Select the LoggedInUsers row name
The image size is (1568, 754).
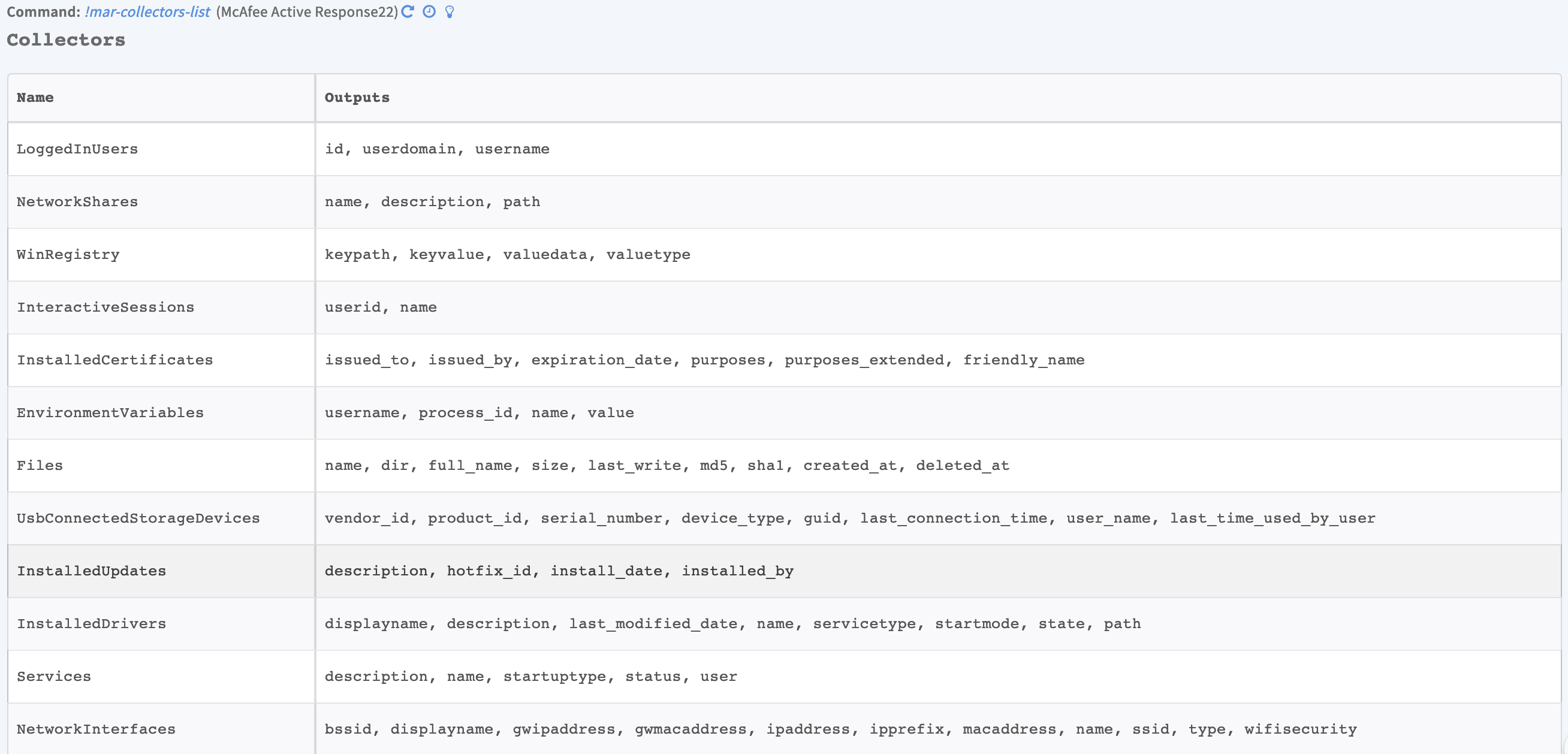click(x=77, y=149)
